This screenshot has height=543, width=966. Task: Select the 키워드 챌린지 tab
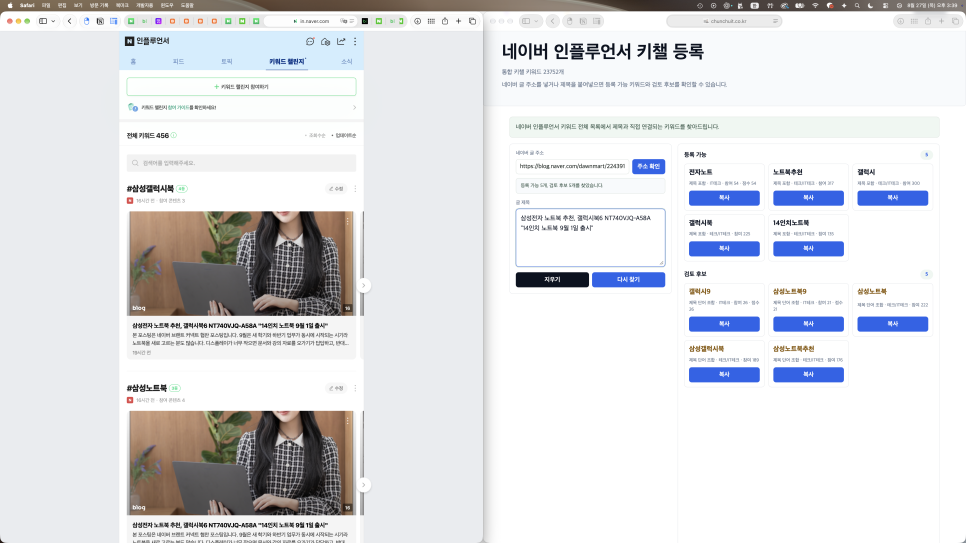pyautogui.click(x=287, y=62)
